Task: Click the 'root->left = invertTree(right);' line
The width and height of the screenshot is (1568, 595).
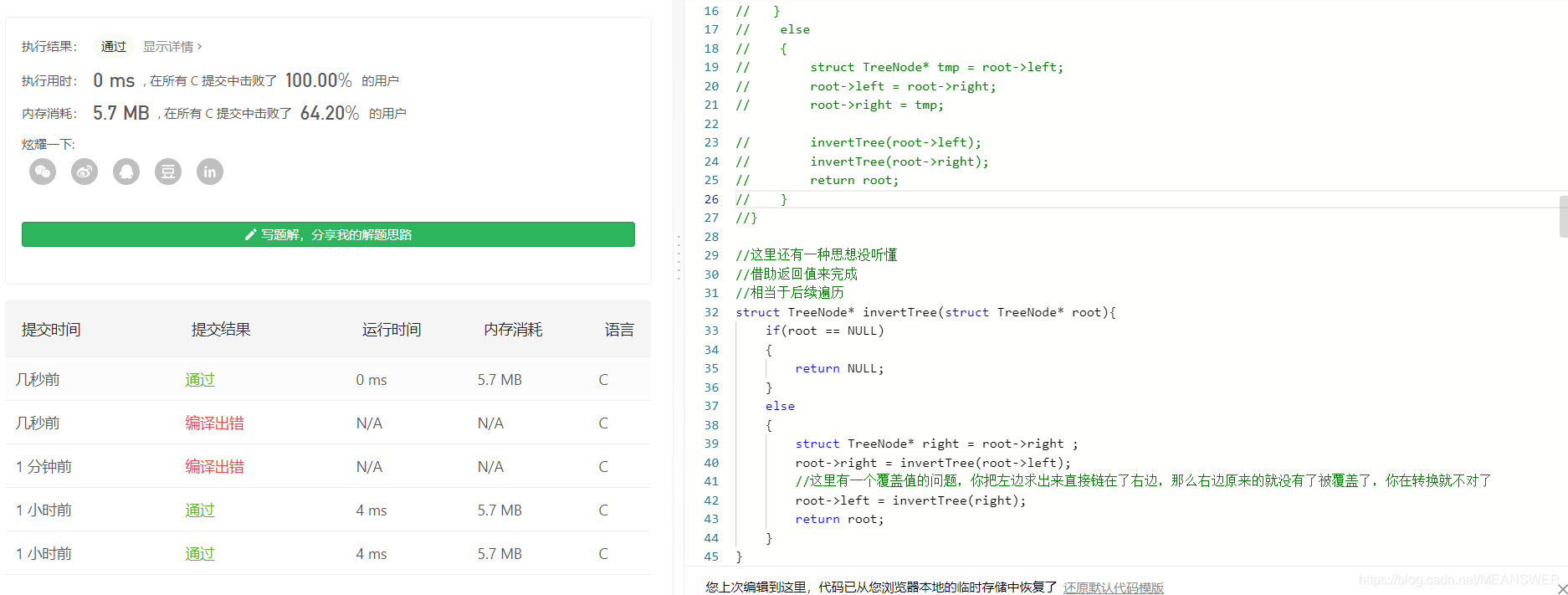Action: tap(910, 500)
